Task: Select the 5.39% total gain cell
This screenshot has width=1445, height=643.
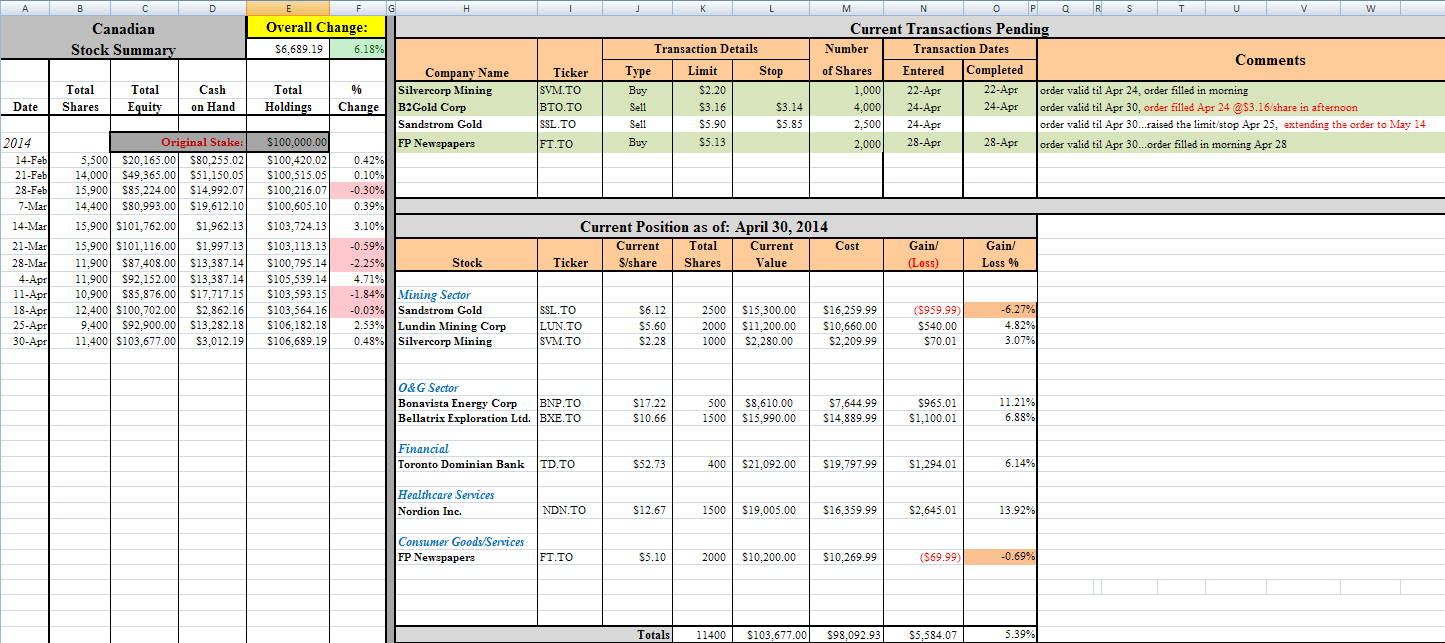Action: [1000, 635]
